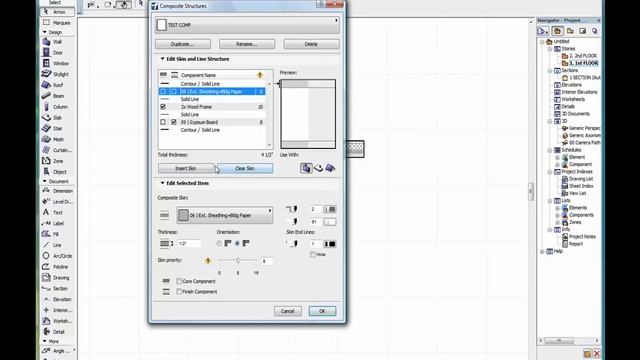Pick the Curtain Wall tool

coord(57,150)
